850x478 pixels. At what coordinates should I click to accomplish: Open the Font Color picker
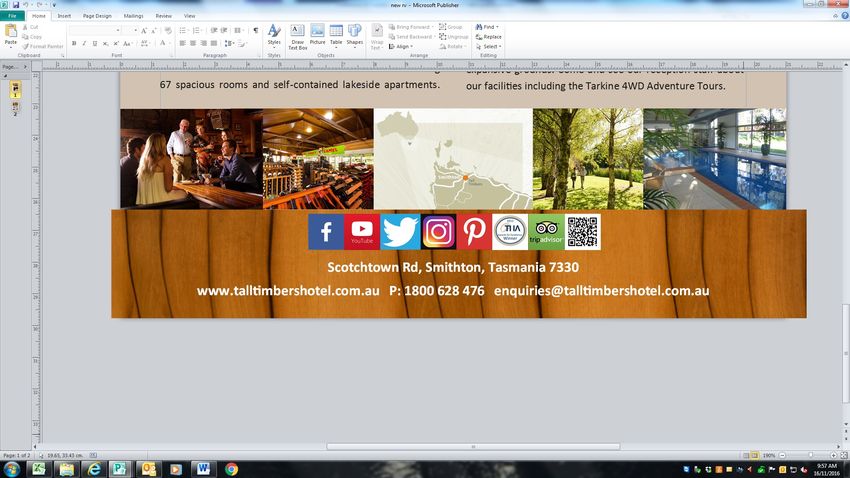tap(163, 43)
